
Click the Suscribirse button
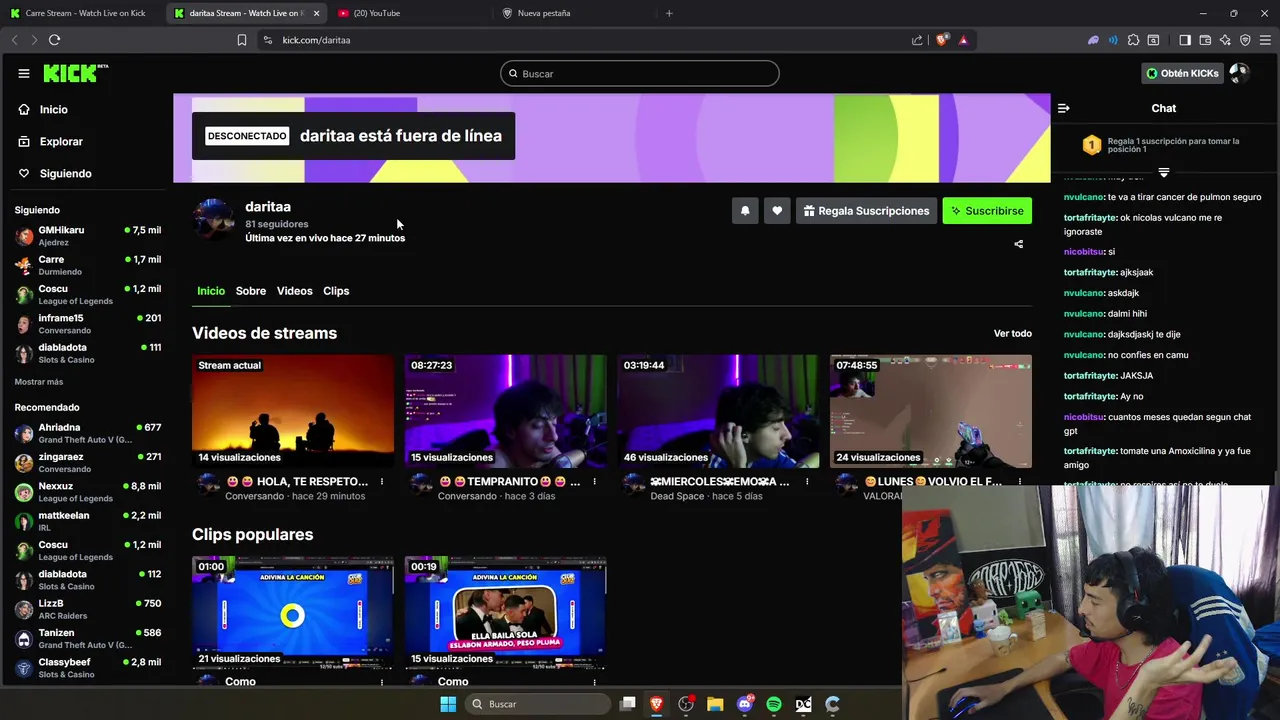pyautogui.click(x=987, y=211)
